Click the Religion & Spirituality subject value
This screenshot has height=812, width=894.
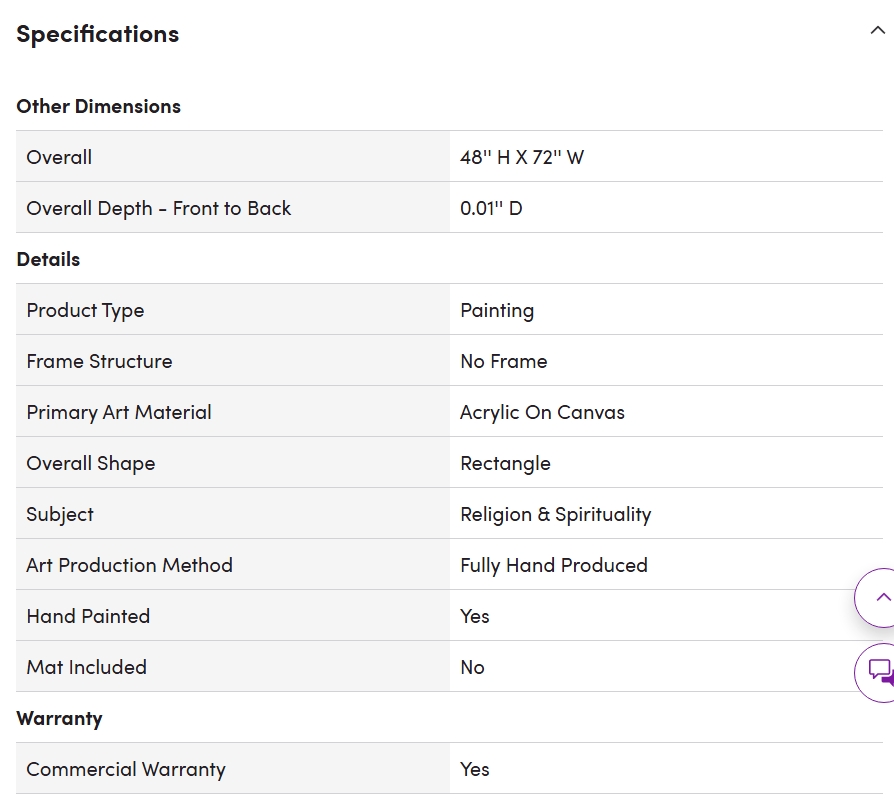555,514
